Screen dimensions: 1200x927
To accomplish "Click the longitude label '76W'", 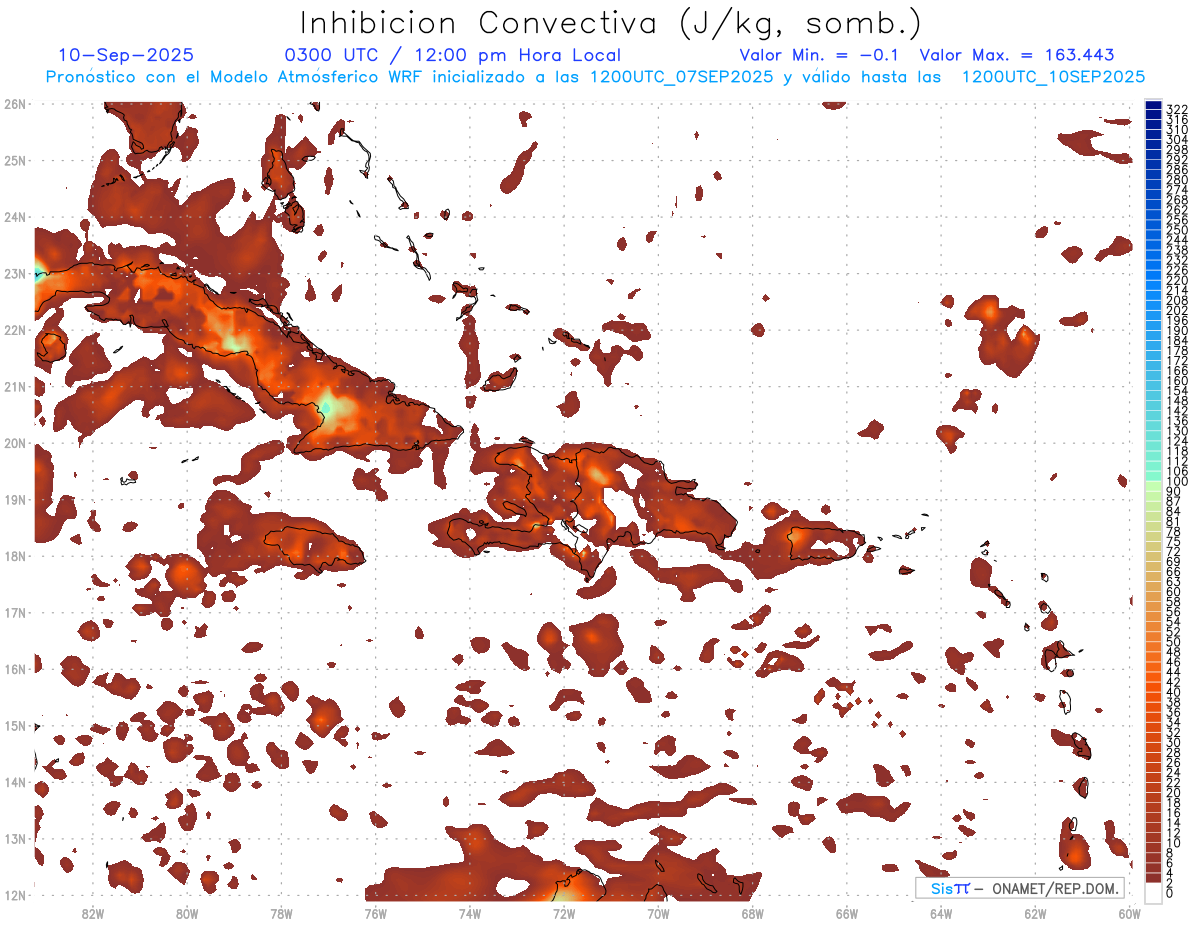I will tap(375, 913).
